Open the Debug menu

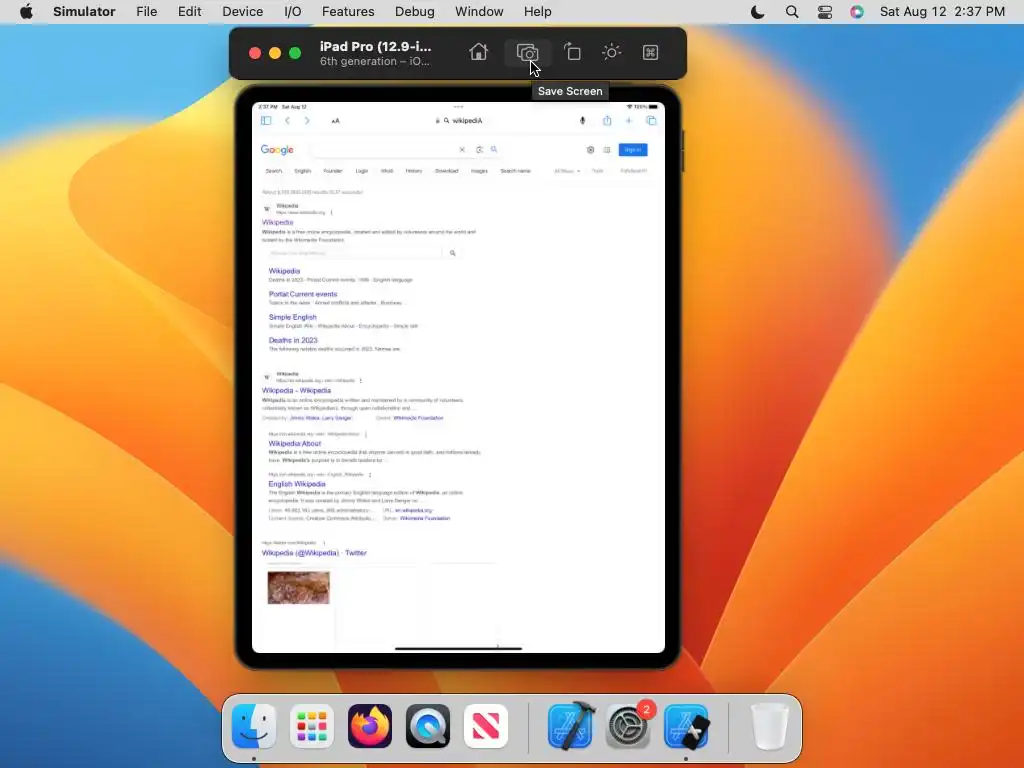[x=415, y=12]
